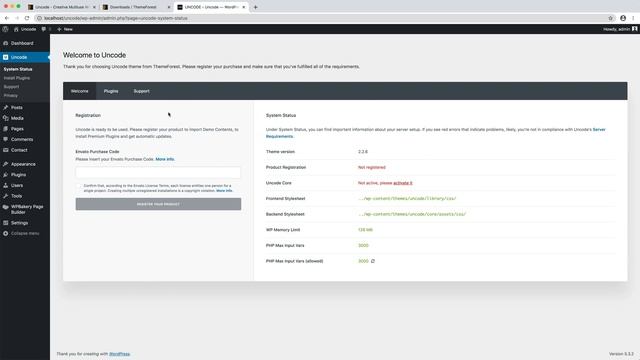Click the home icon beside Uncode site name
640x360 pixels.
click(16, 29)
